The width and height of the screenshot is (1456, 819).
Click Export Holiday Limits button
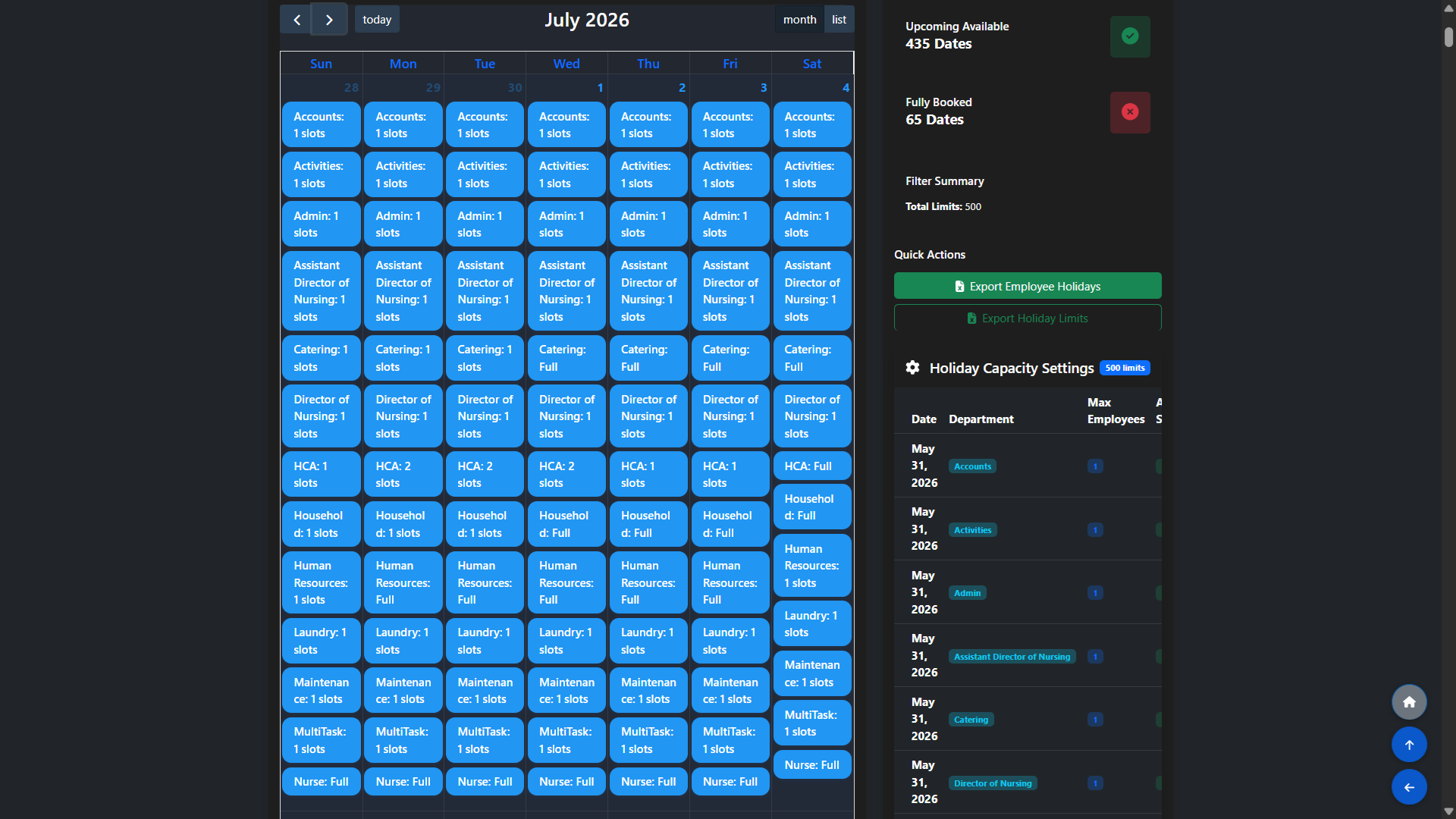(x=1028, y=318)
